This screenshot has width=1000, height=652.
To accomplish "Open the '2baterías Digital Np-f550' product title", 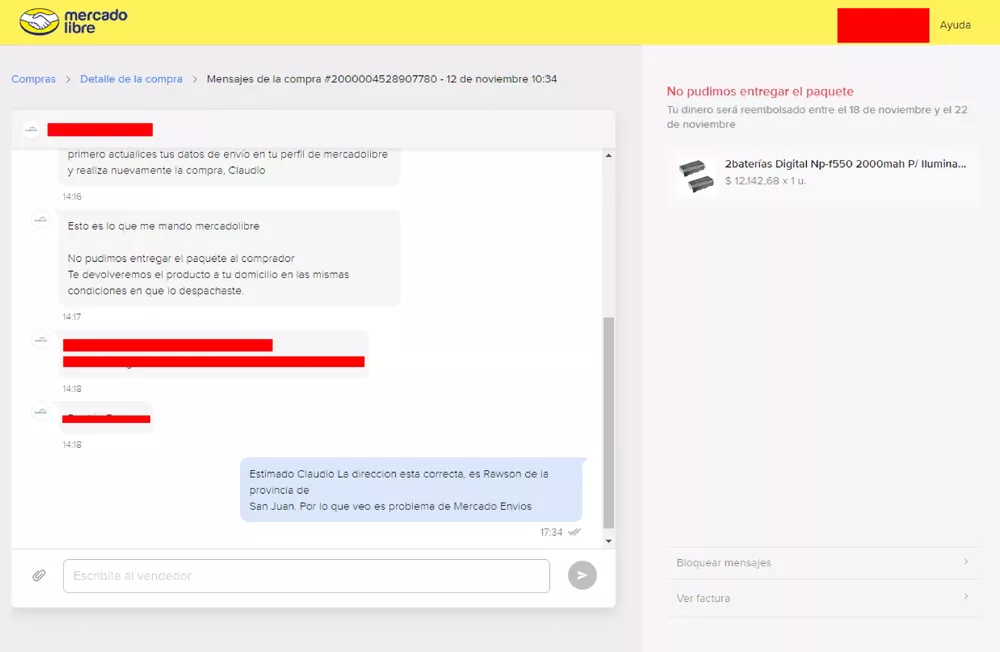I will click(845, 164).
